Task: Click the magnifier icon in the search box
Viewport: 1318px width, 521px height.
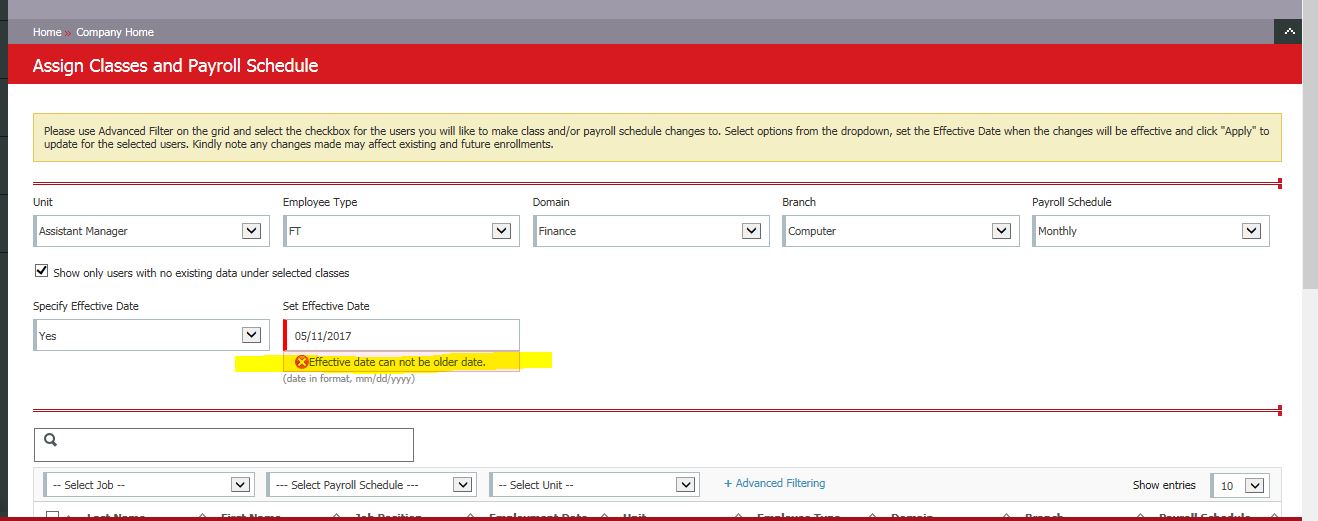Action: (x=51, y=440)
